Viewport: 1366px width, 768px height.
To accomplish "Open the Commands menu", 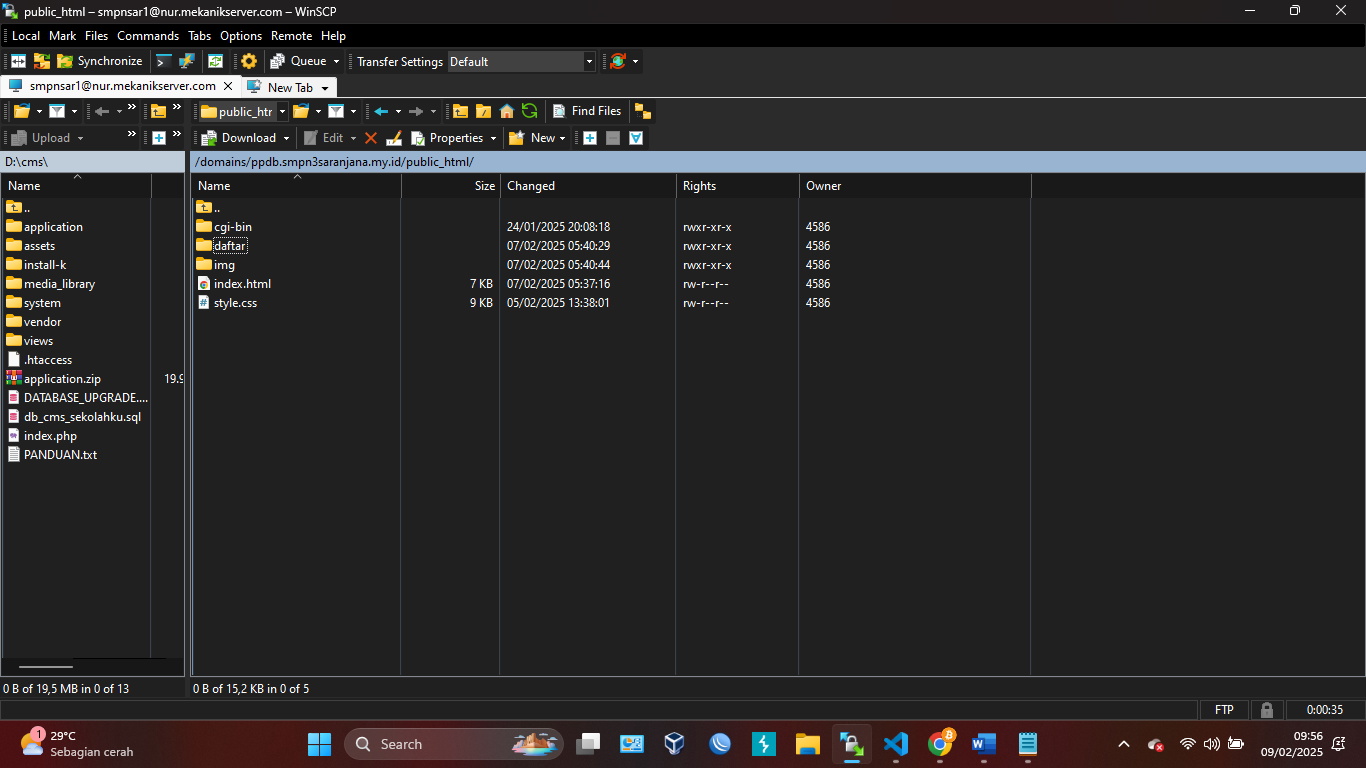I will 148,35.
